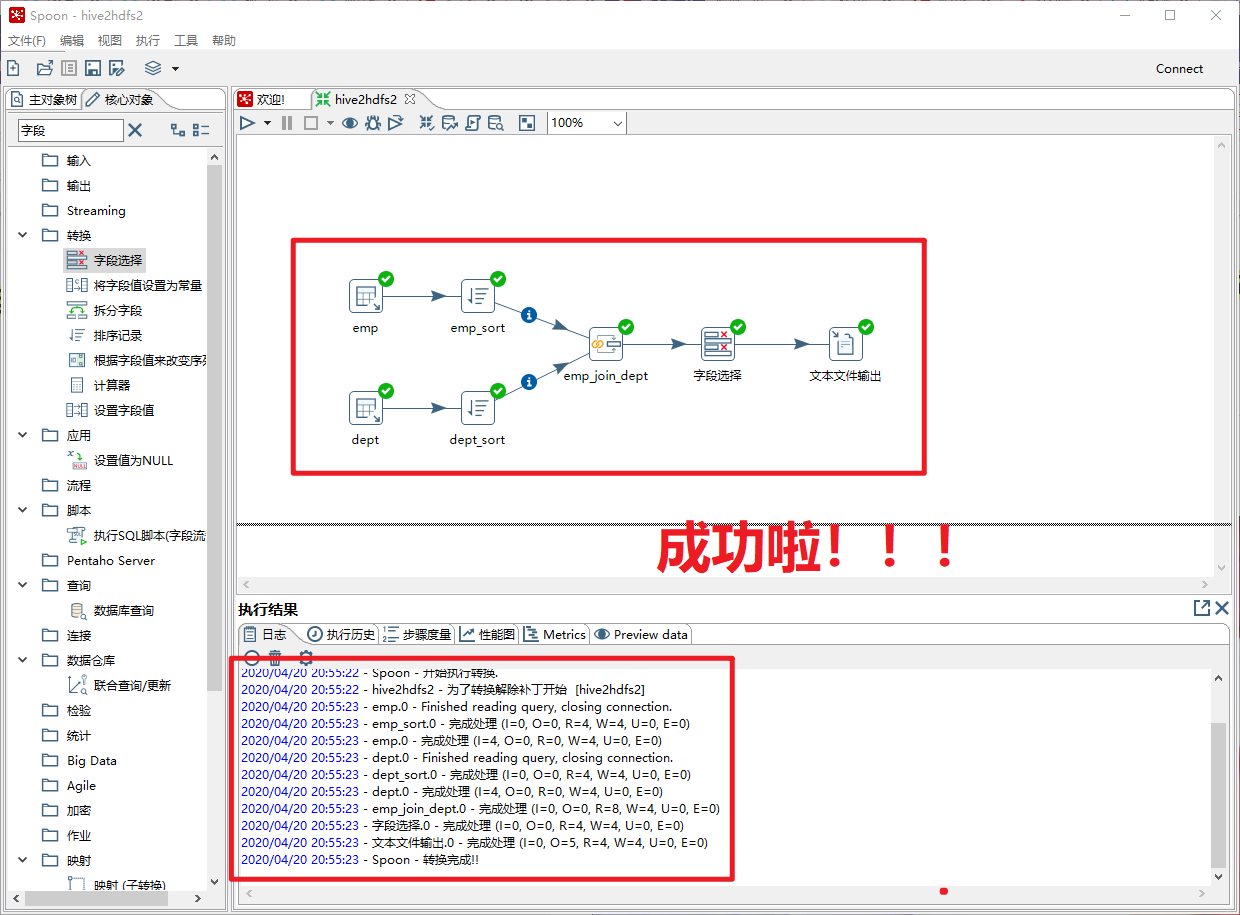
Task: Collapse the 数据仓库 folder
Action: tap(23, 661)
